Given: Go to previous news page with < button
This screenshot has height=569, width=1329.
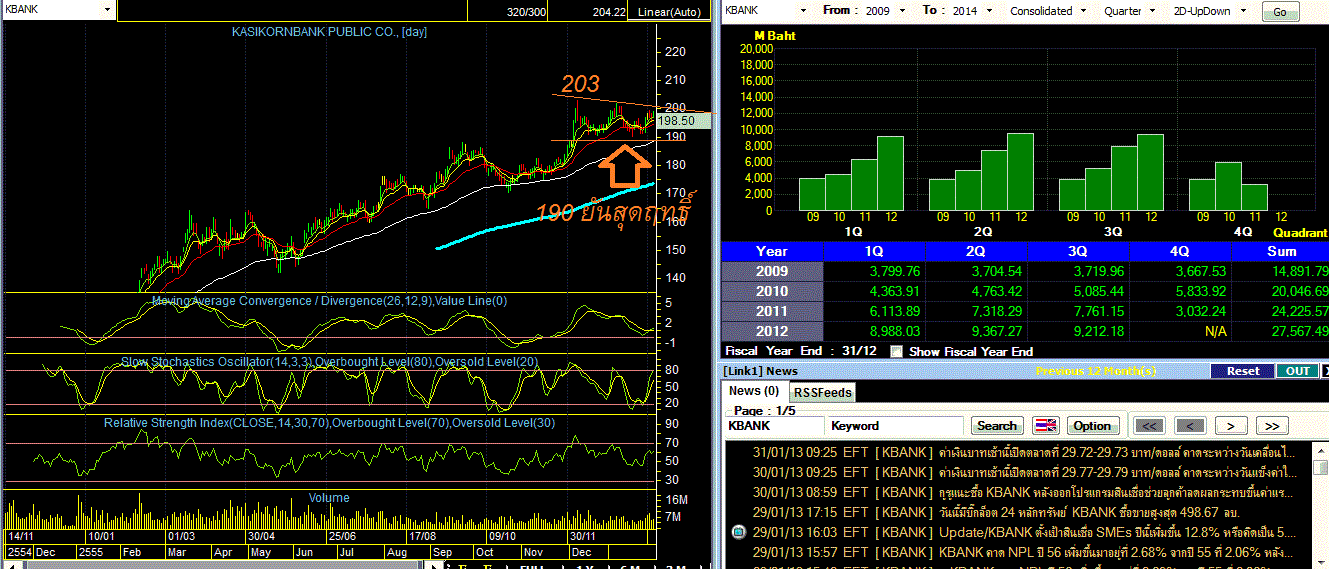Looking at the screenshot, I should [1190, 425].
